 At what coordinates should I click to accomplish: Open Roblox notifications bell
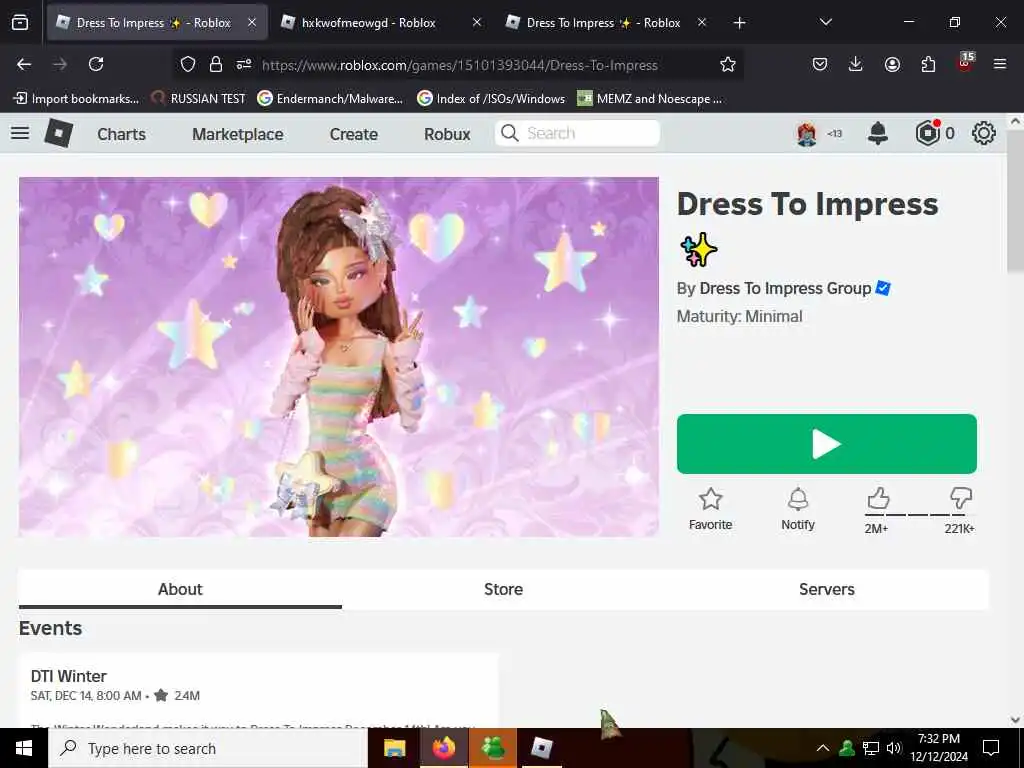pyautogui.click(x=878, y=133)
